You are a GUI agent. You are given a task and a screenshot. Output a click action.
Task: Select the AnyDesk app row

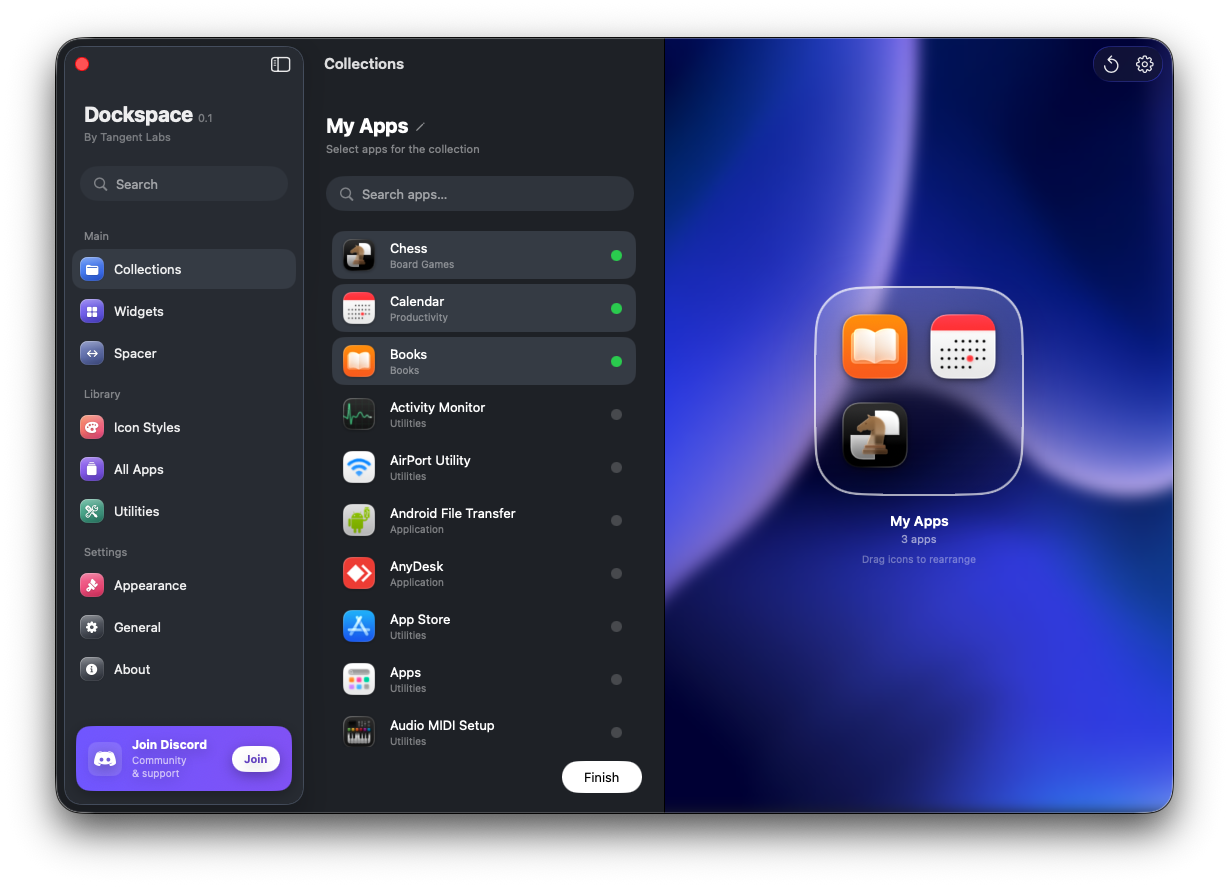(484, 574)
